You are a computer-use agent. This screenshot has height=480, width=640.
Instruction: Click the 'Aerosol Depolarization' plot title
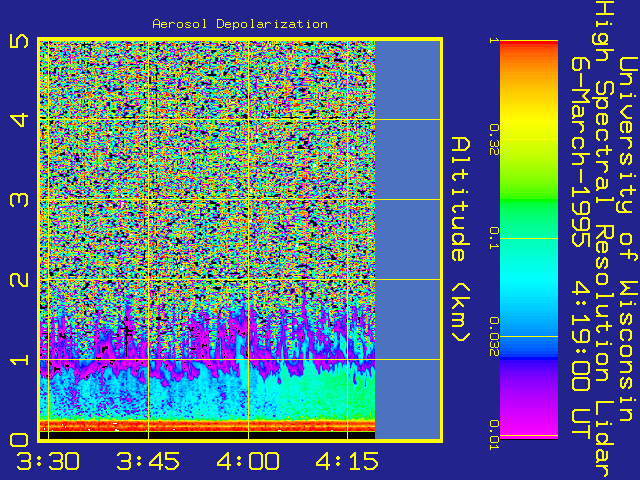[x=240, y=24]
